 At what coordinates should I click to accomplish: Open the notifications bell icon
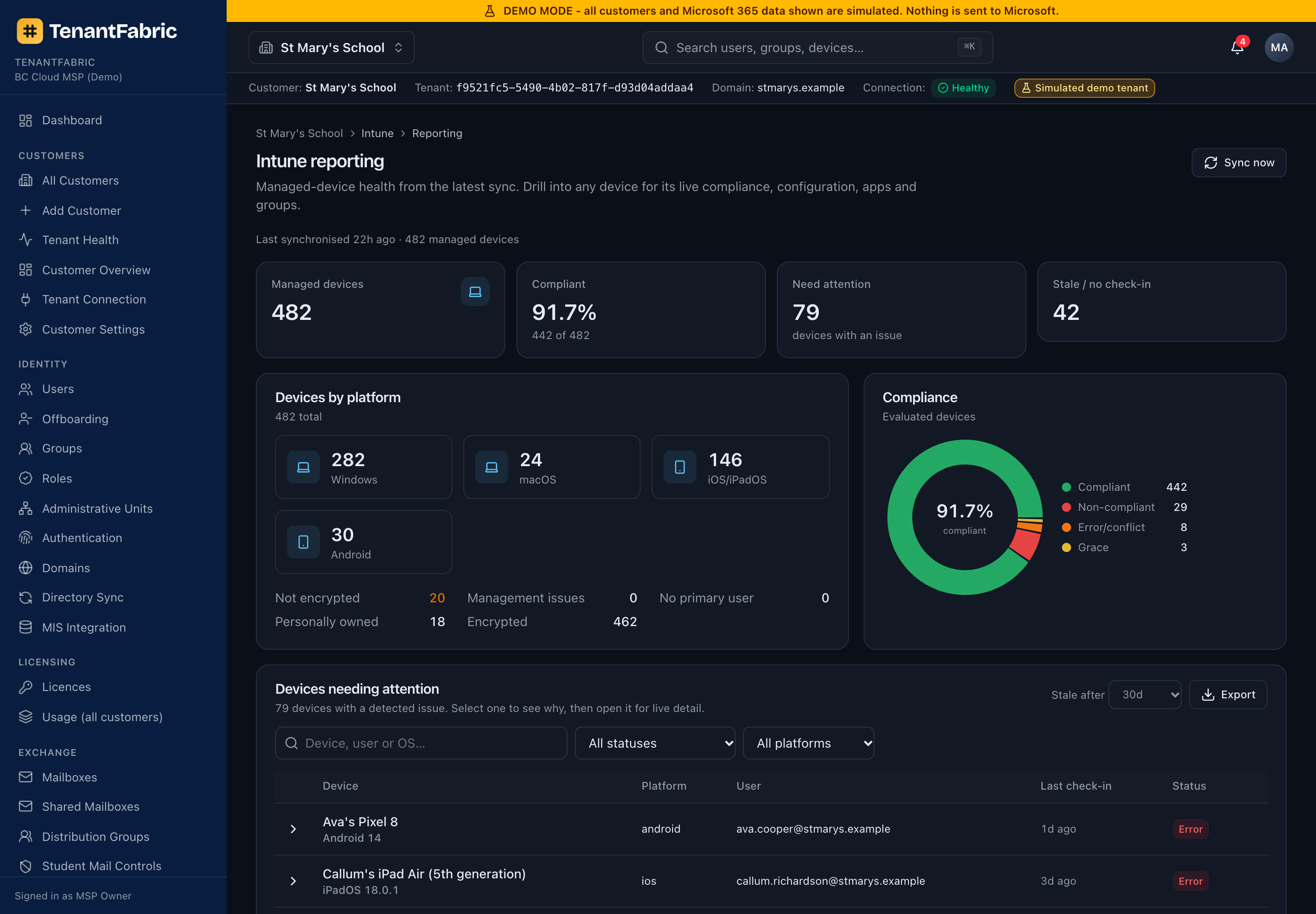point(1237,48)
